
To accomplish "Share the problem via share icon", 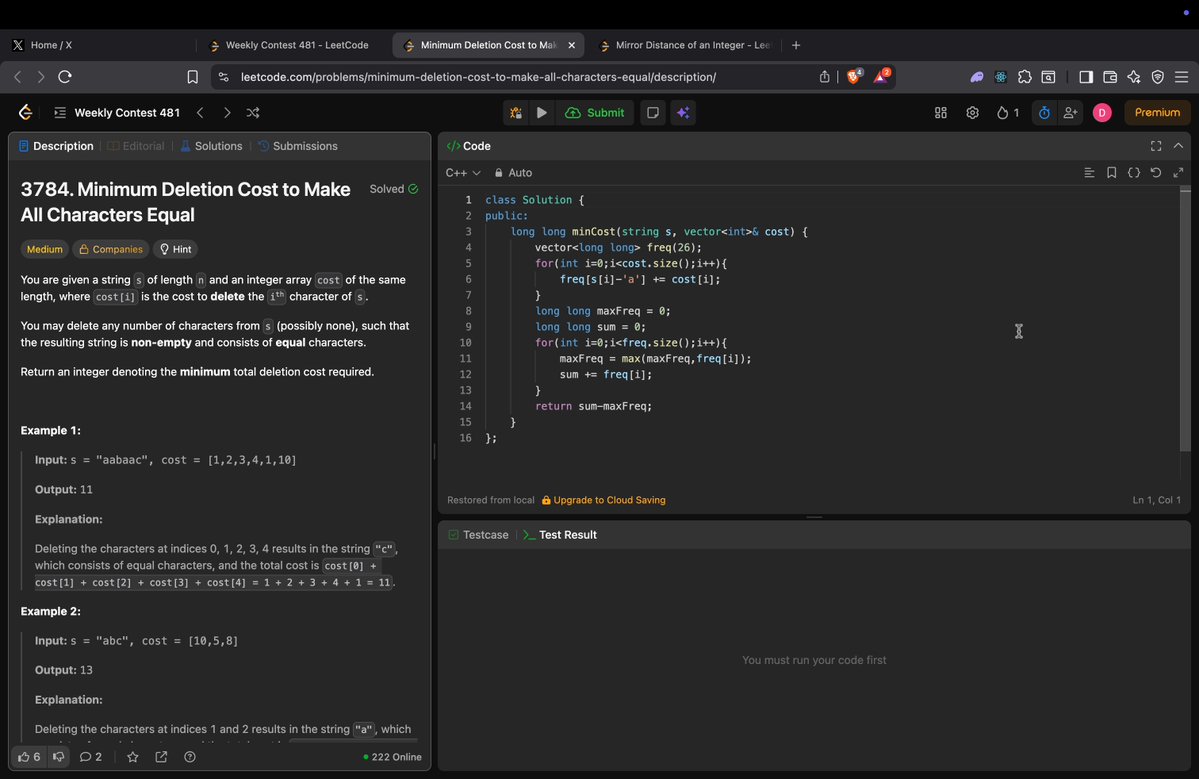I will [161, 757].
